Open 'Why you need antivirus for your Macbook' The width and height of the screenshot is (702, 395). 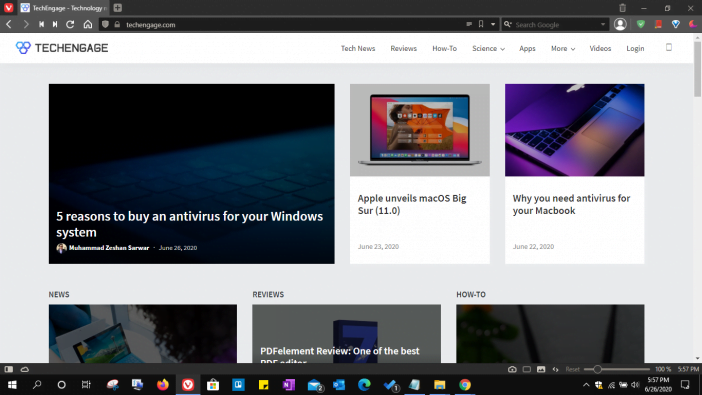571,204
